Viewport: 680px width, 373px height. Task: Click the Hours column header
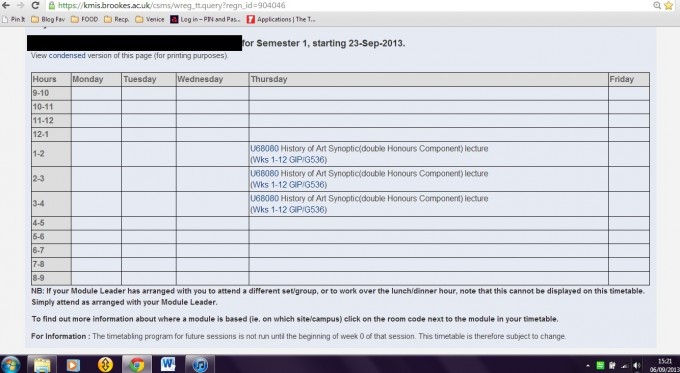tap(51, 79)
